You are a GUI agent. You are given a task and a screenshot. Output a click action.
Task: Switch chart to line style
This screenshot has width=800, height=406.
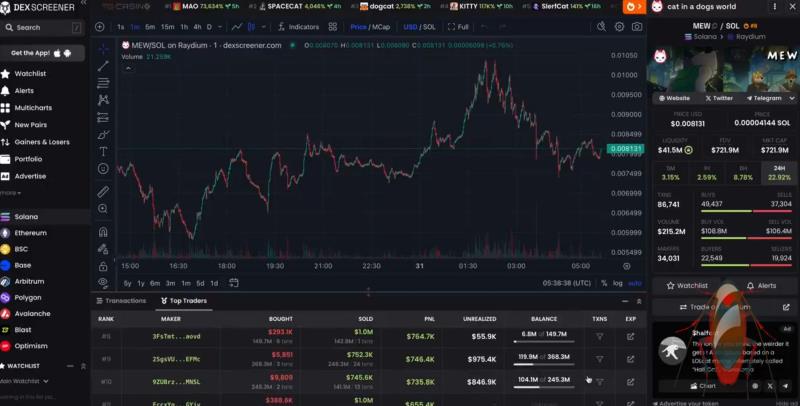click(x=237, y=27)
